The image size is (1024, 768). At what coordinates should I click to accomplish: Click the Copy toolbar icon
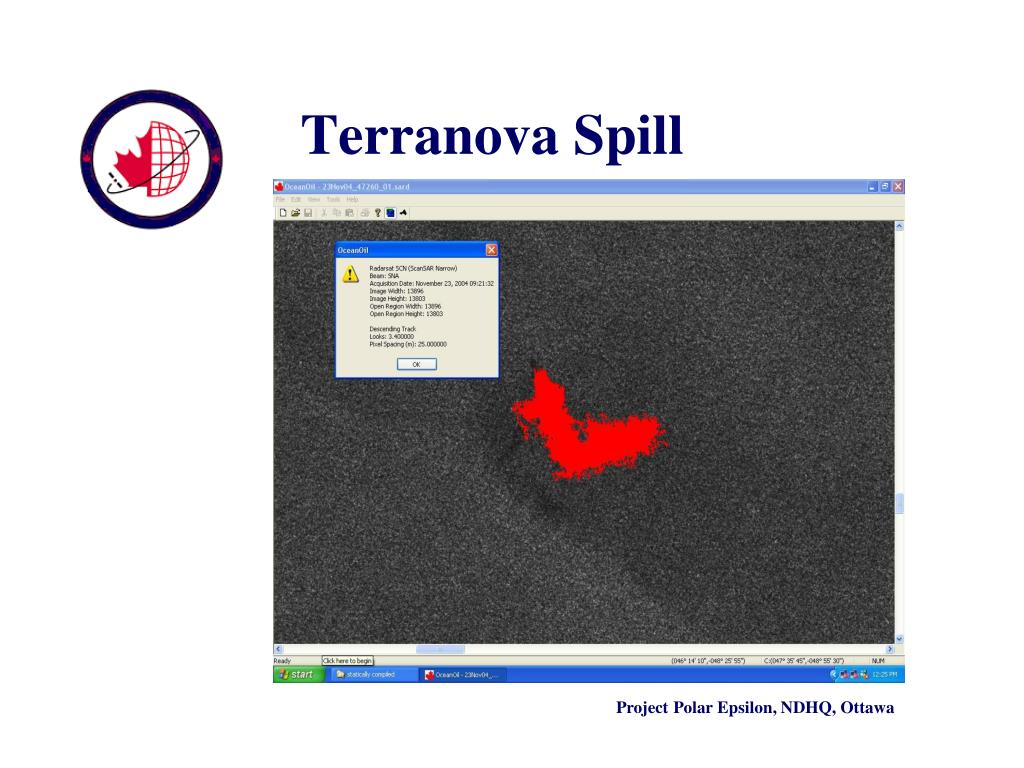click(337, 213)
